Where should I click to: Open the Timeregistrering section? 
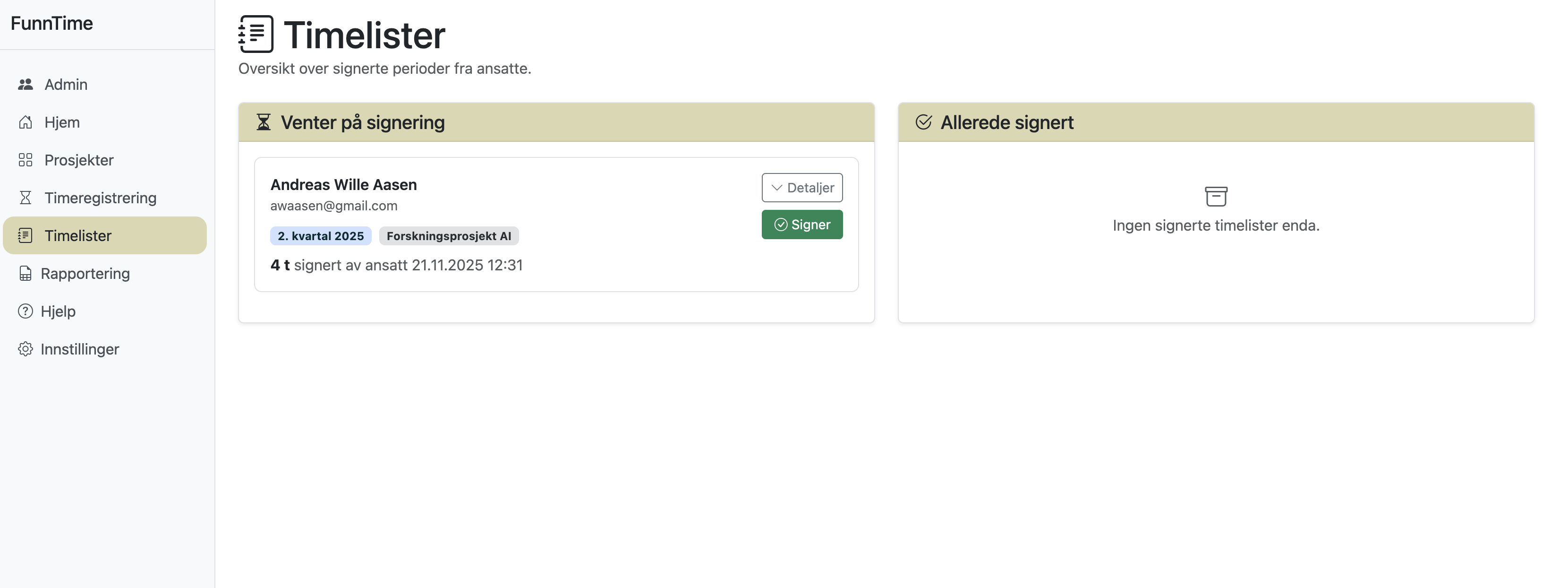tap(100, 198)
